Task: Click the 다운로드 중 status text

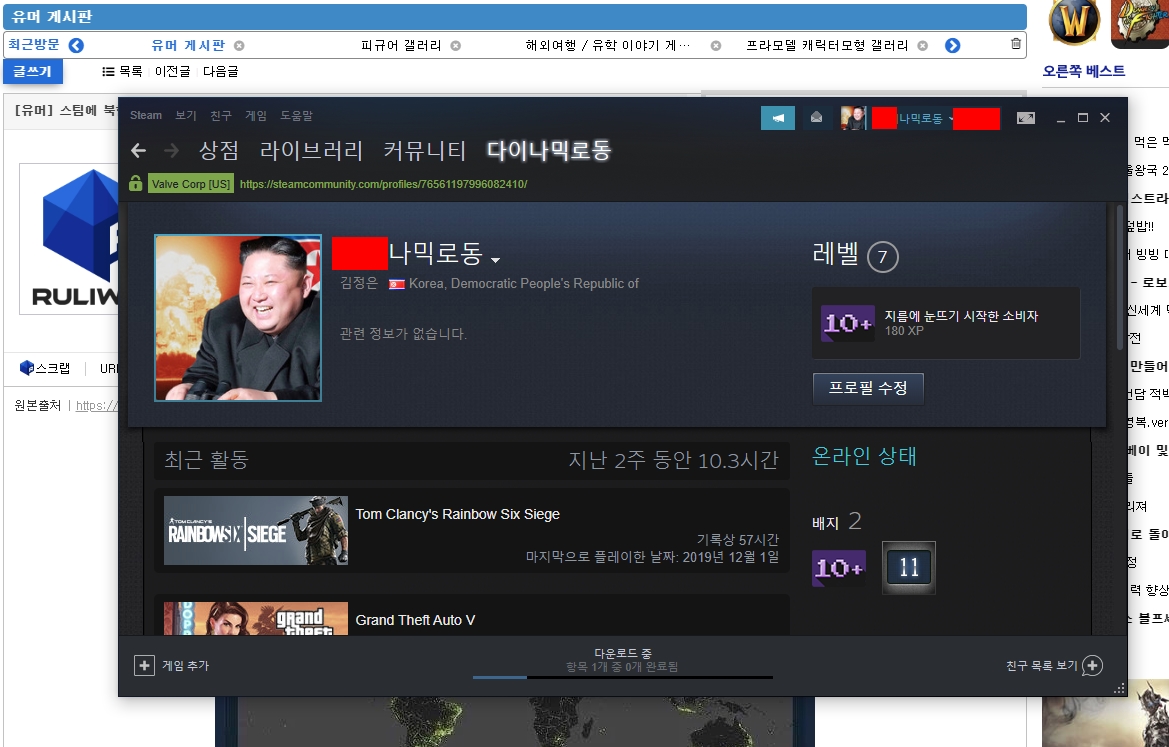Action: coord(623,653)
